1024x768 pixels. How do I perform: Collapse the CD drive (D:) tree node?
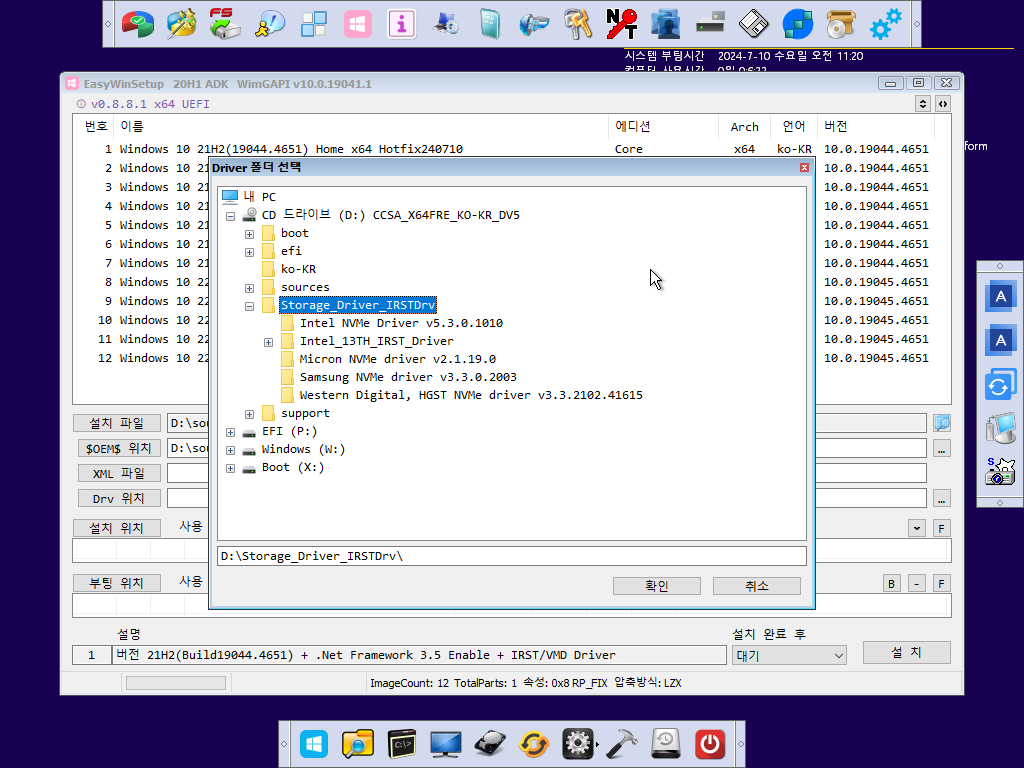coord(231,216)
